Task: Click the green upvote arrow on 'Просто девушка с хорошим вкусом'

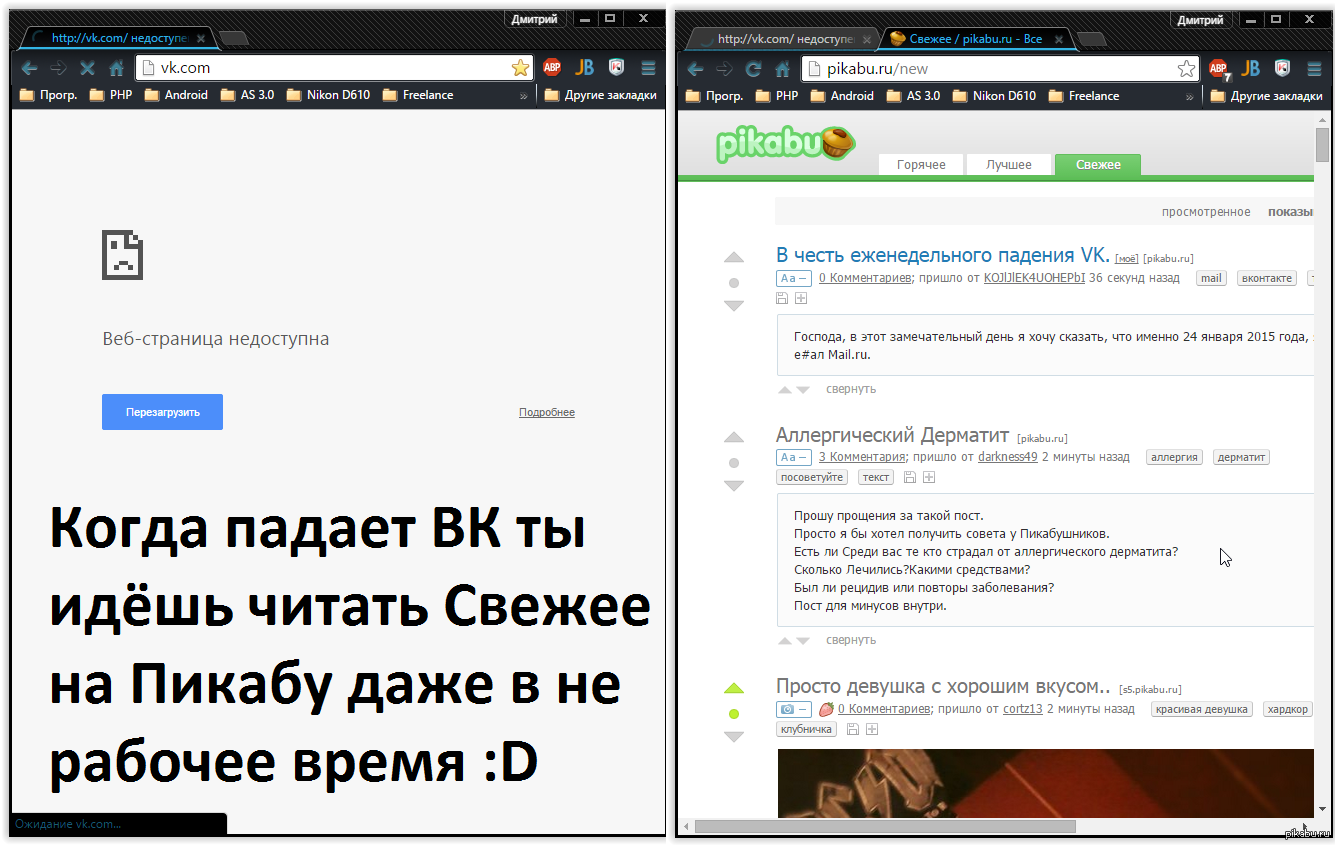Action: click(x=734, y=688)
